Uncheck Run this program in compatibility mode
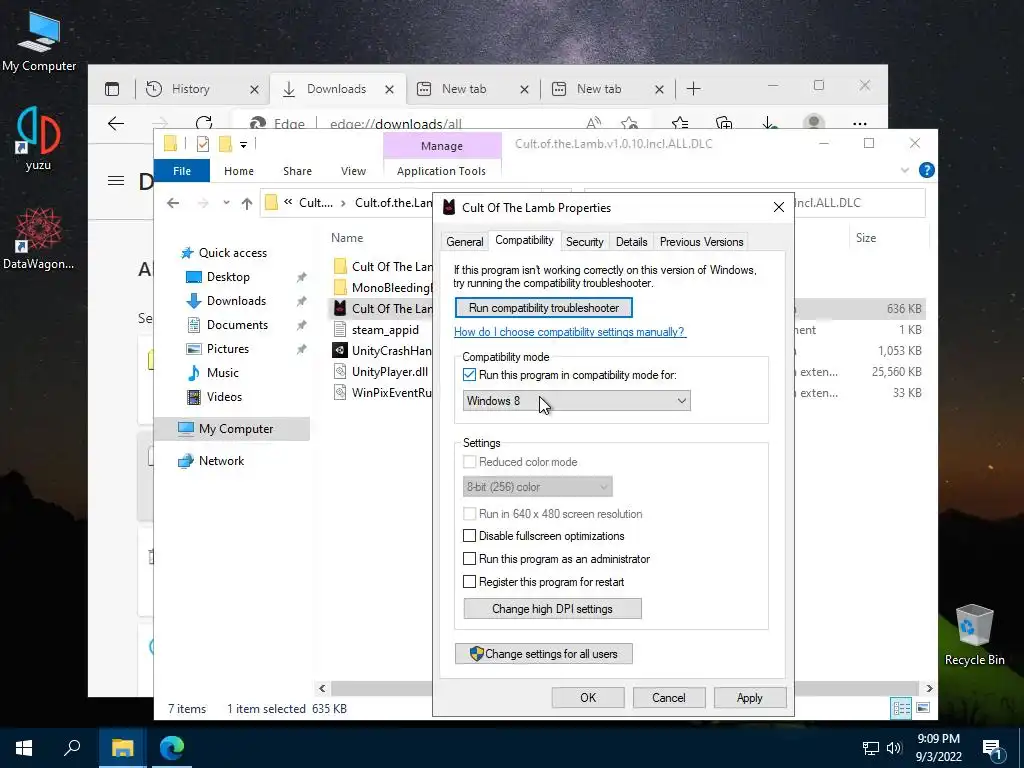Image resolution: width=1024 pixels, height=768 pixels. (470, 375)
